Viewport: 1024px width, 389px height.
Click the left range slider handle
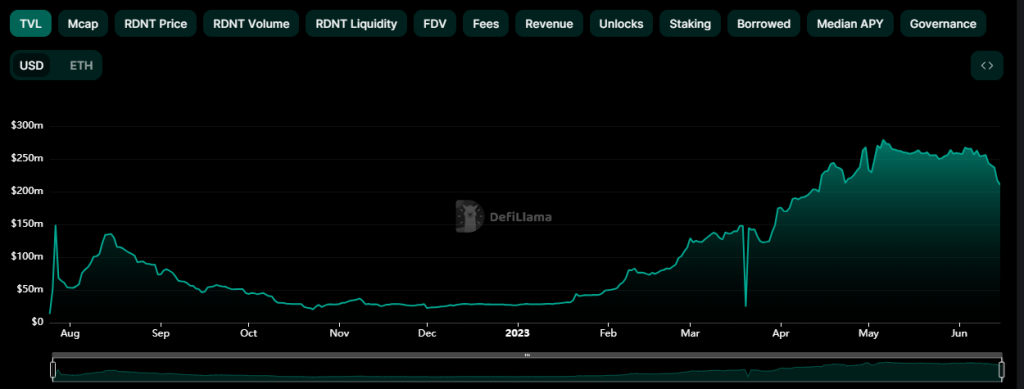click(53, 370)
